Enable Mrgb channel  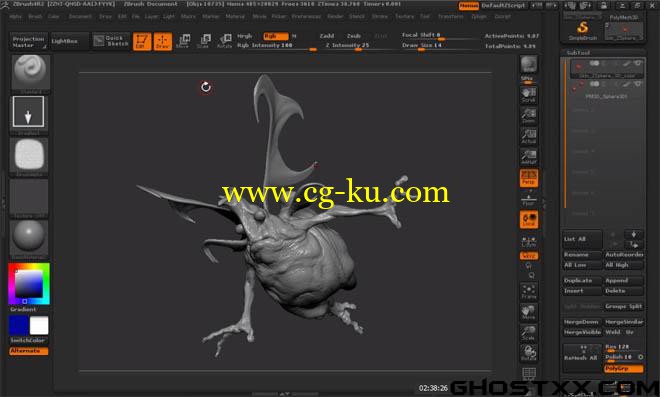point(245,36)
